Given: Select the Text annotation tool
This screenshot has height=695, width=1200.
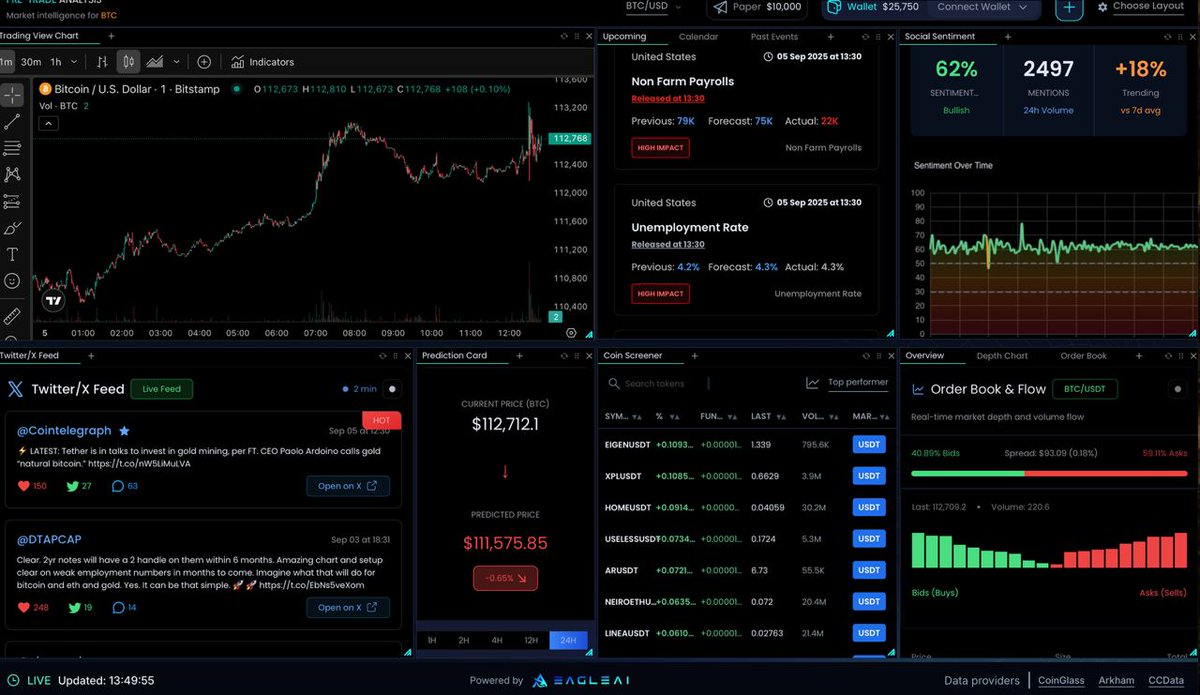Looking at the screenshot, I should (12, 255).
